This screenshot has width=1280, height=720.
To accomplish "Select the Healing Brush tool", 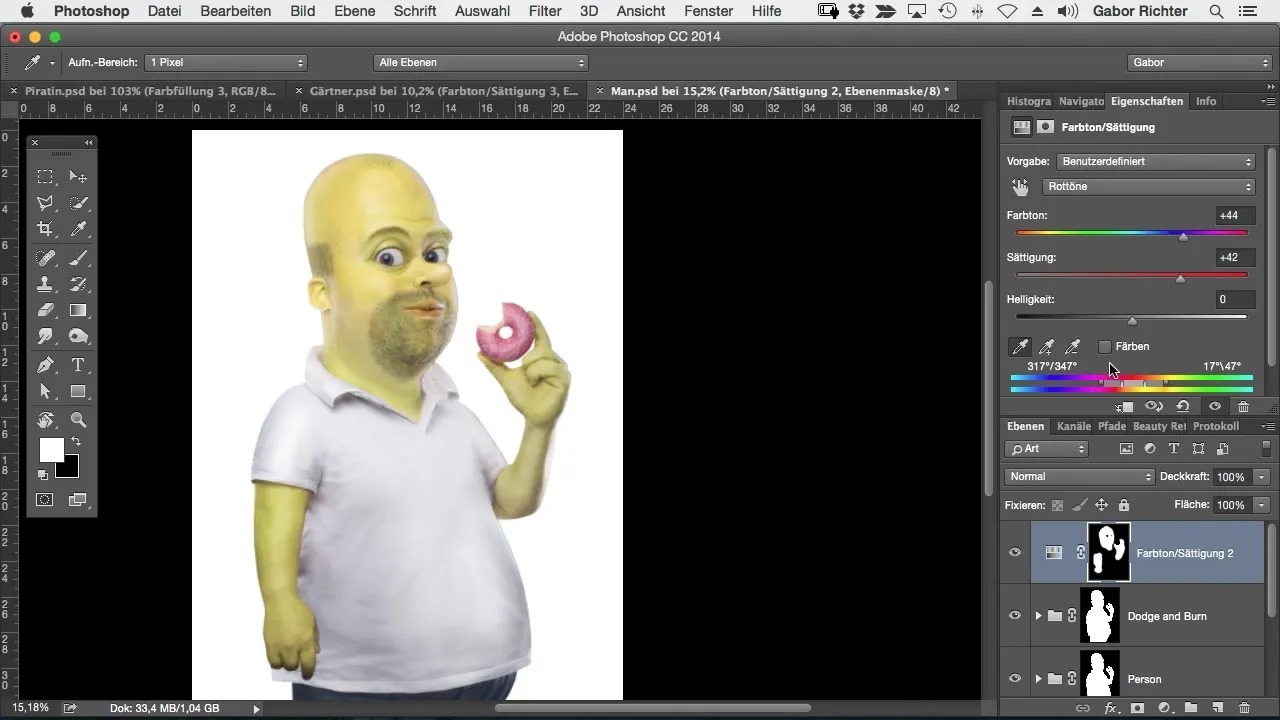I will 45,258.
